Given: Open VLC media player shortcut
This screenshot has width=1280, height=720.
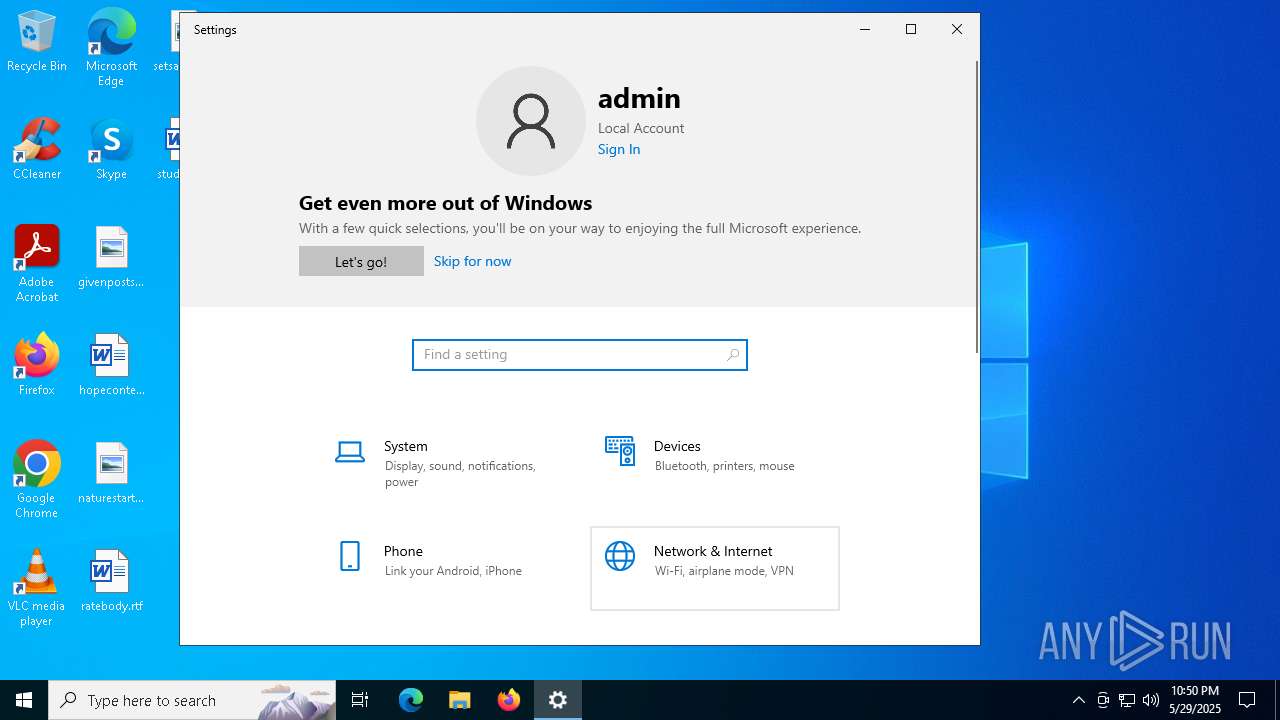Looking at the screenshot, I should point(37,588).
